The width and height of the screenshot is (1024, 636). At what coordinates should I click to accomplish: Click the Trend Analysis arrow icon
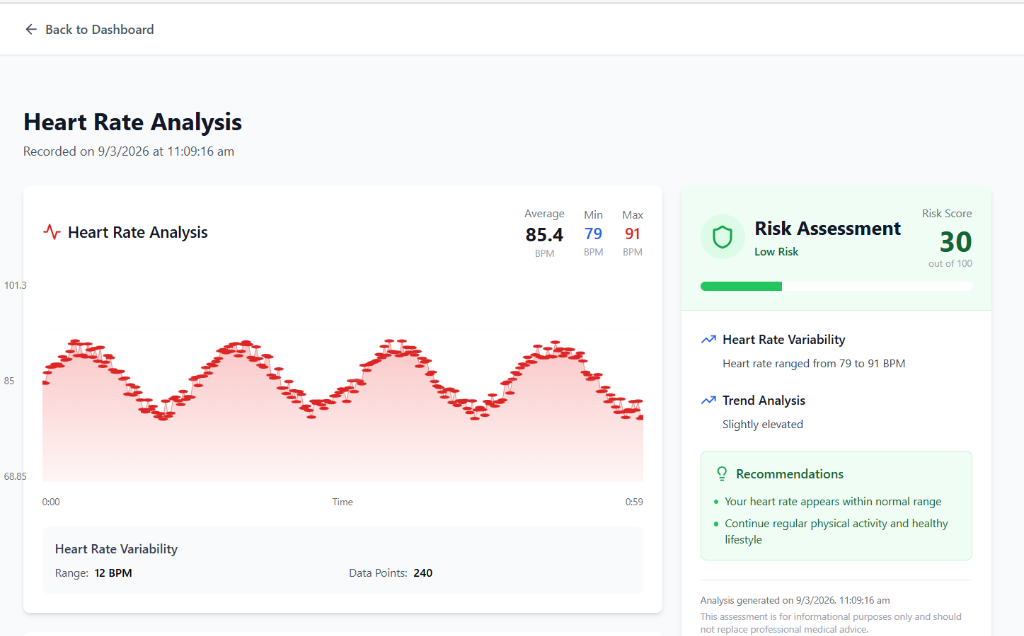708,400
